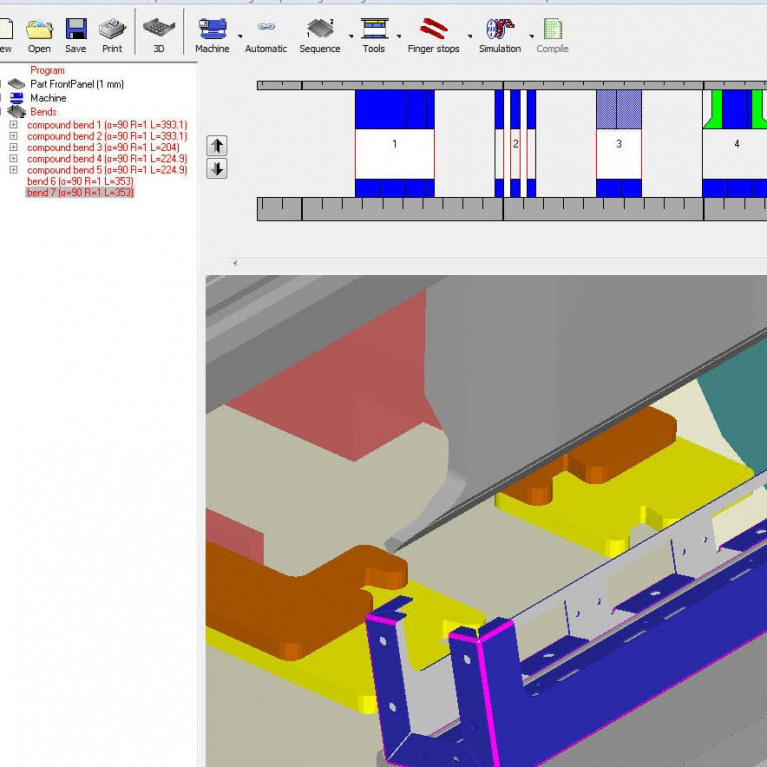
Task: Start the Simulation icon
Action: pos(499,30)
